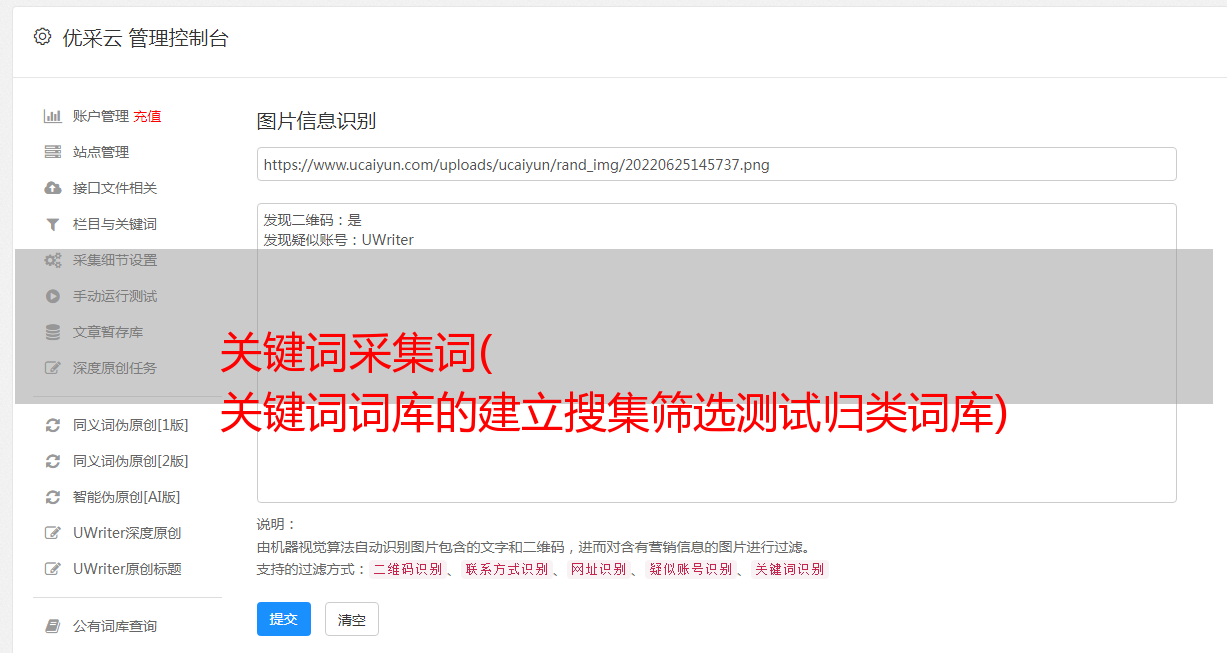1227x653 pixels.
Task: Click the 图片信息识别 heading
Action: [x=316, y=122]
